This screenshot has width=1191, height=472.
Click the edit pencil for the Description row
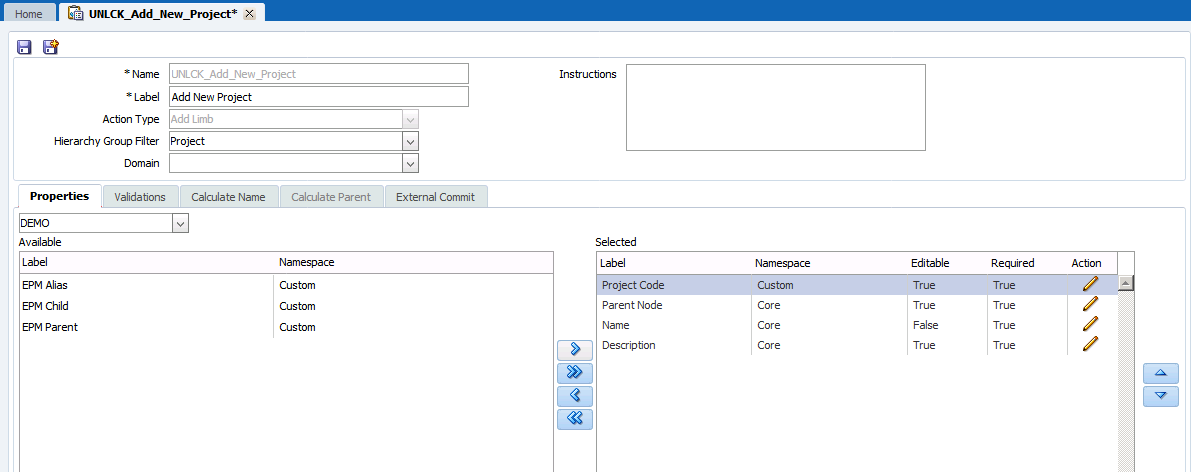(1090, 344)
